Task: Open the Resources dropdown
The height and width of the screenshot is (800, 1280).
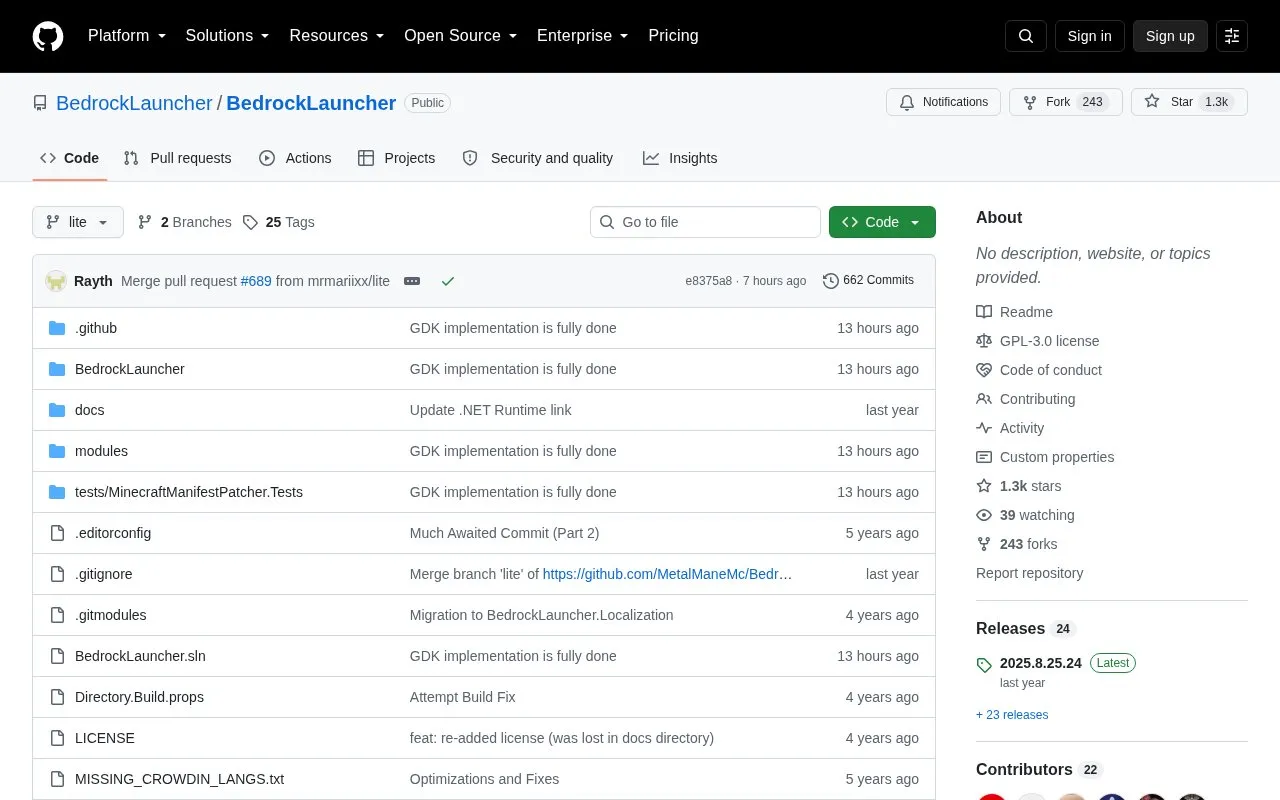Action: [337, 36]
